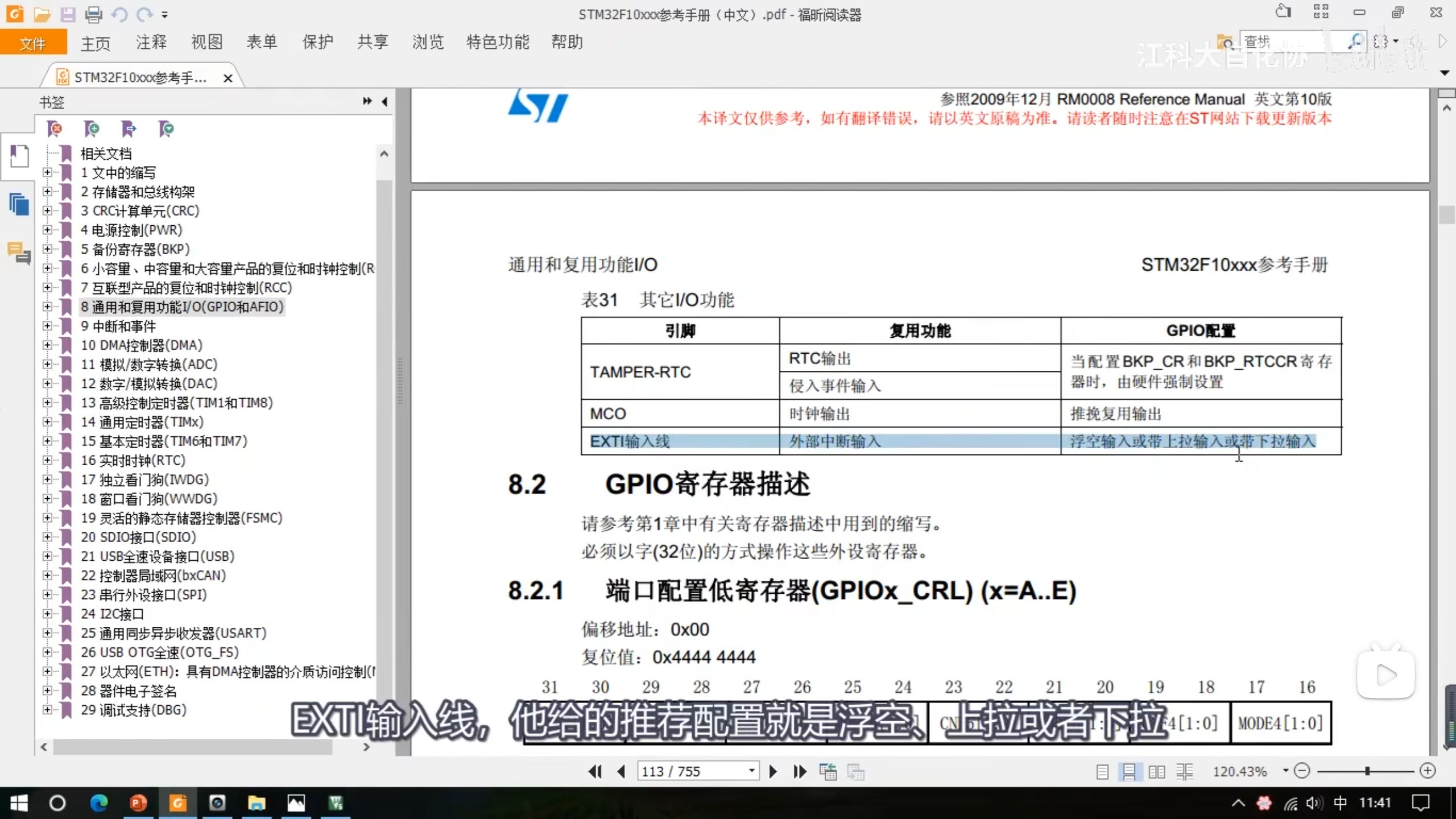Click the zoom level slider

[x=1367, y=771]
